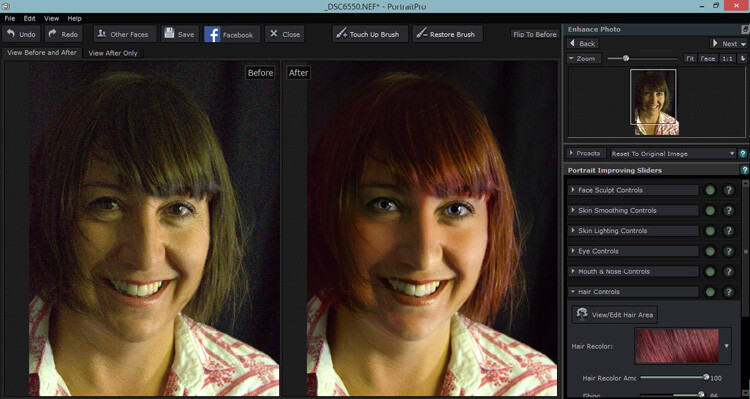This screenshot has width=750, height=399.
Task: Open the Help menu
Action: click(75, 18)
